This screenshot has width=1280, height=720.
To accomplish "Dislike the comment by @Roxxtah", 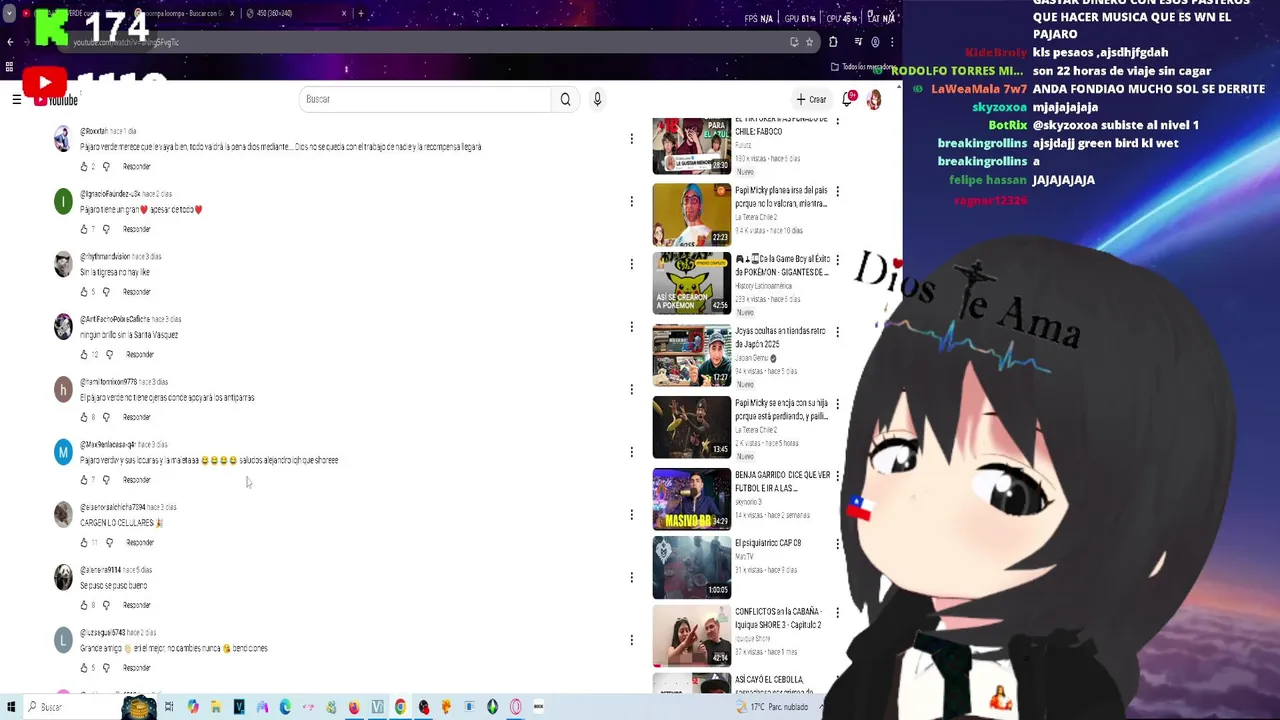I will (x=106, y=167).
